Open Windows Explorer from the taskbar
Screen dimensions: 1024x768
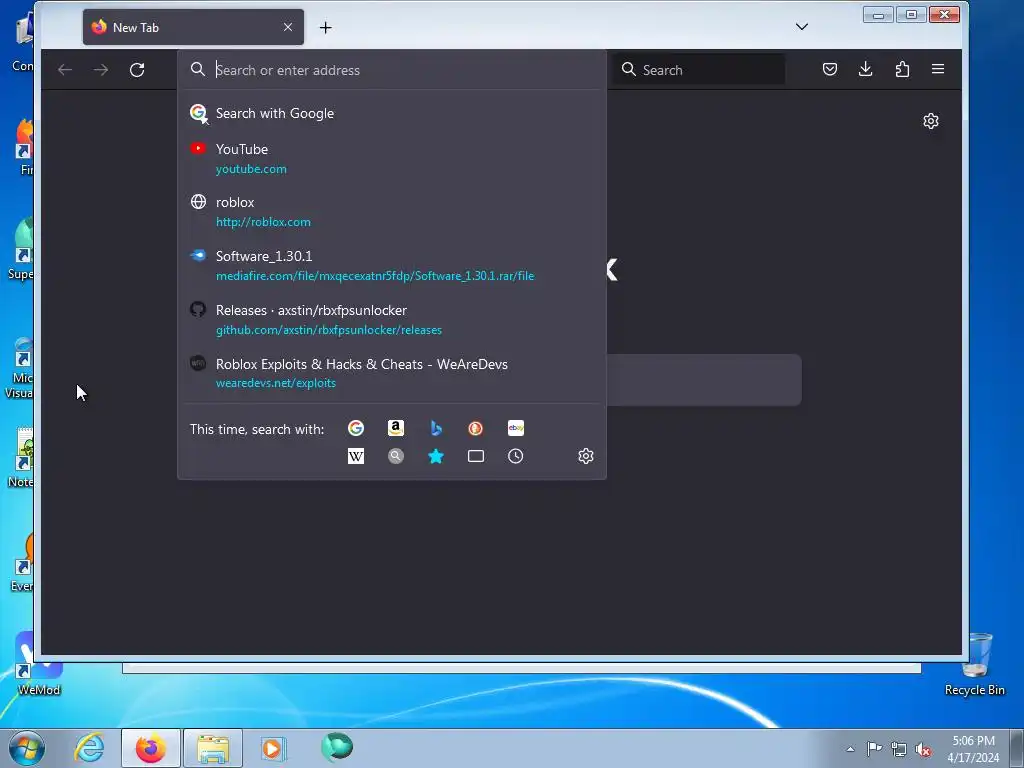click(213, 748)
